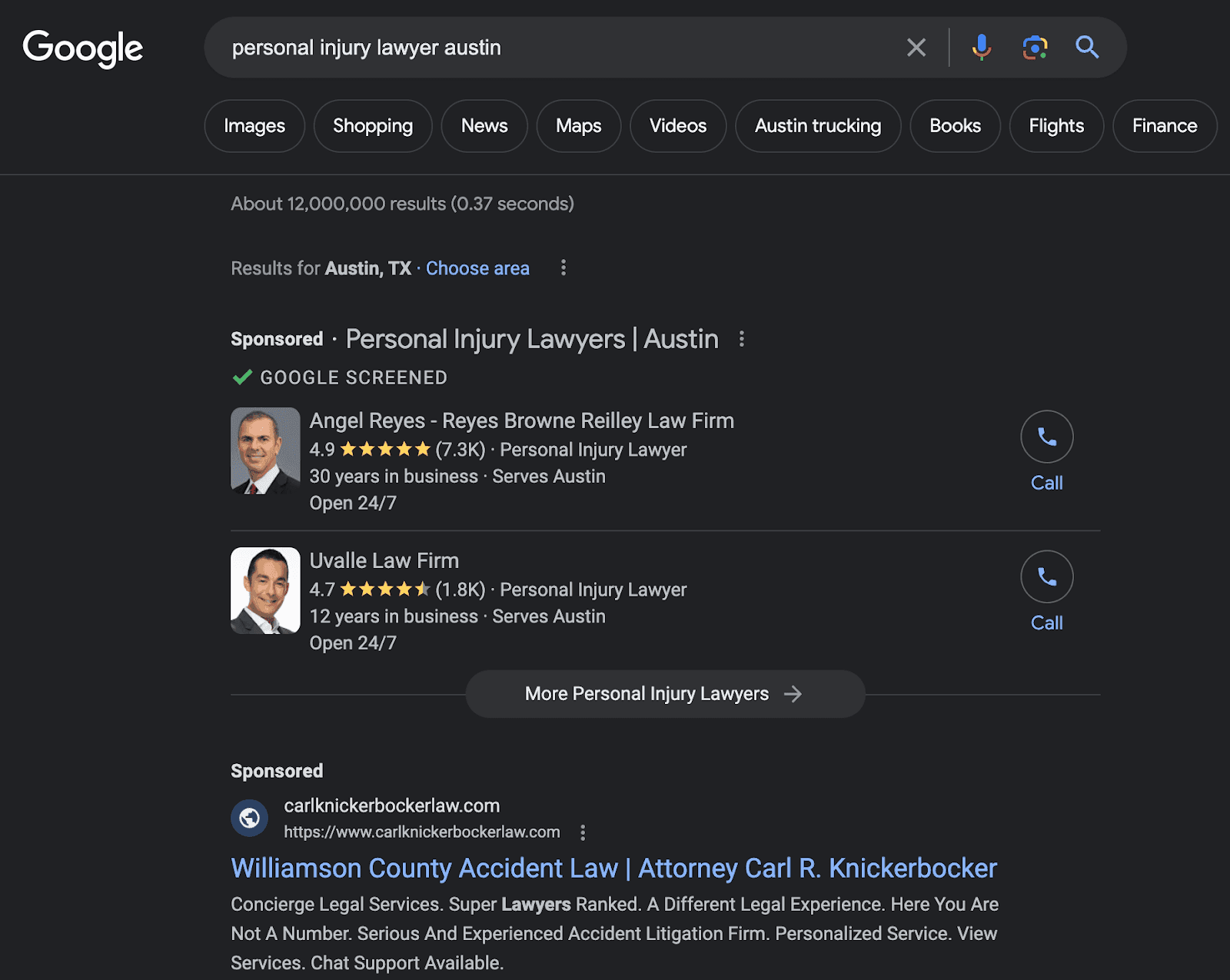Image resolution: width=1230 pixels, height=980 pixels.
Task: Open the Choose area link
Action: coord(477,267)
